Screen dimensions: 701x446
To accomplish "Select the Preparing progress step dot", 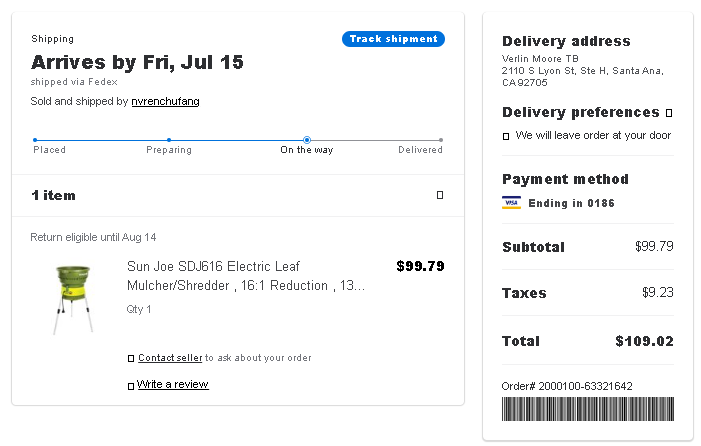I will 169,140.
